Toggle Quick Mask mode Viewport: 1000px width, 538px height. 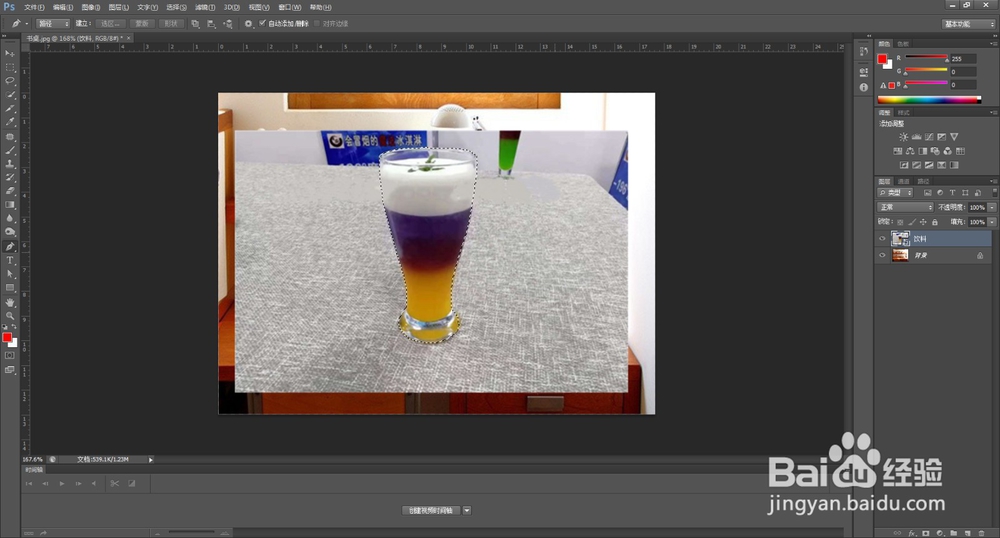pyautogui.click(x=10, y=356)
